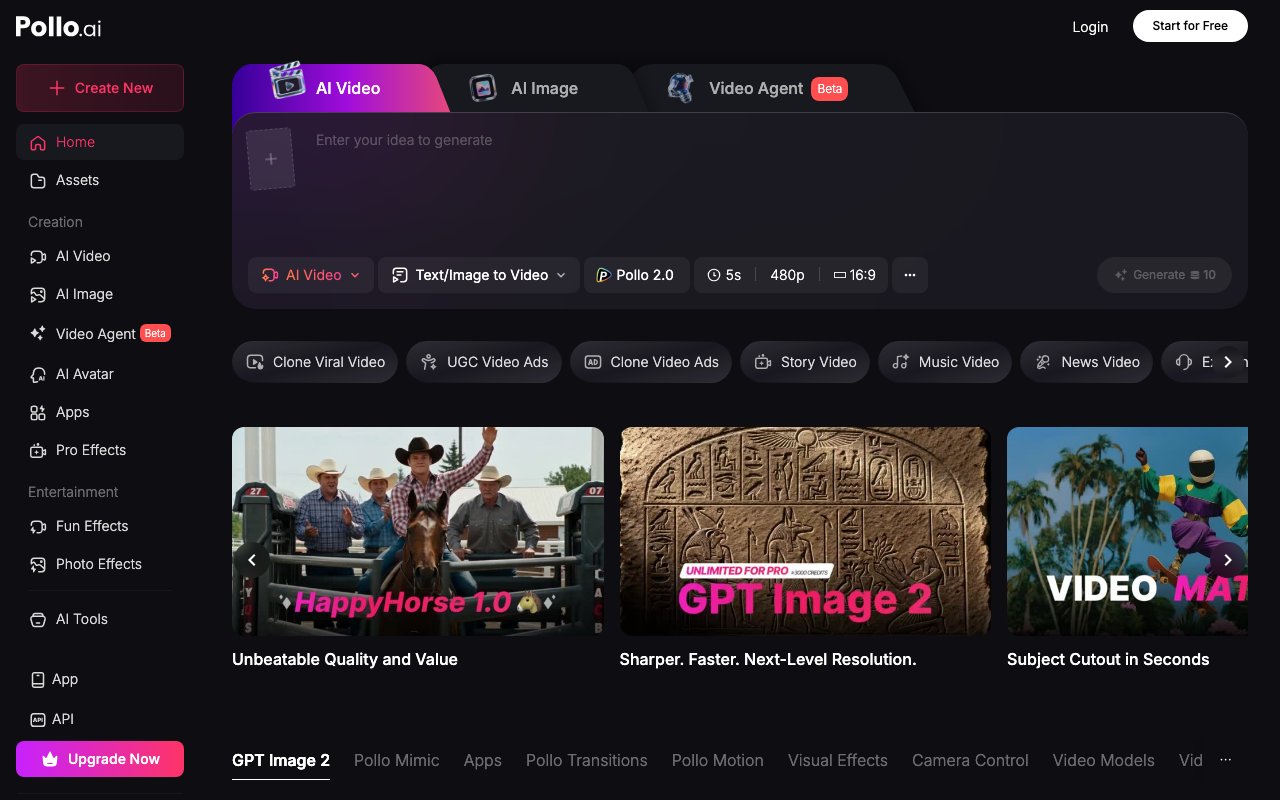Show more category tabs via ellipsis
1280x800 pixels.
[1226, 760]
